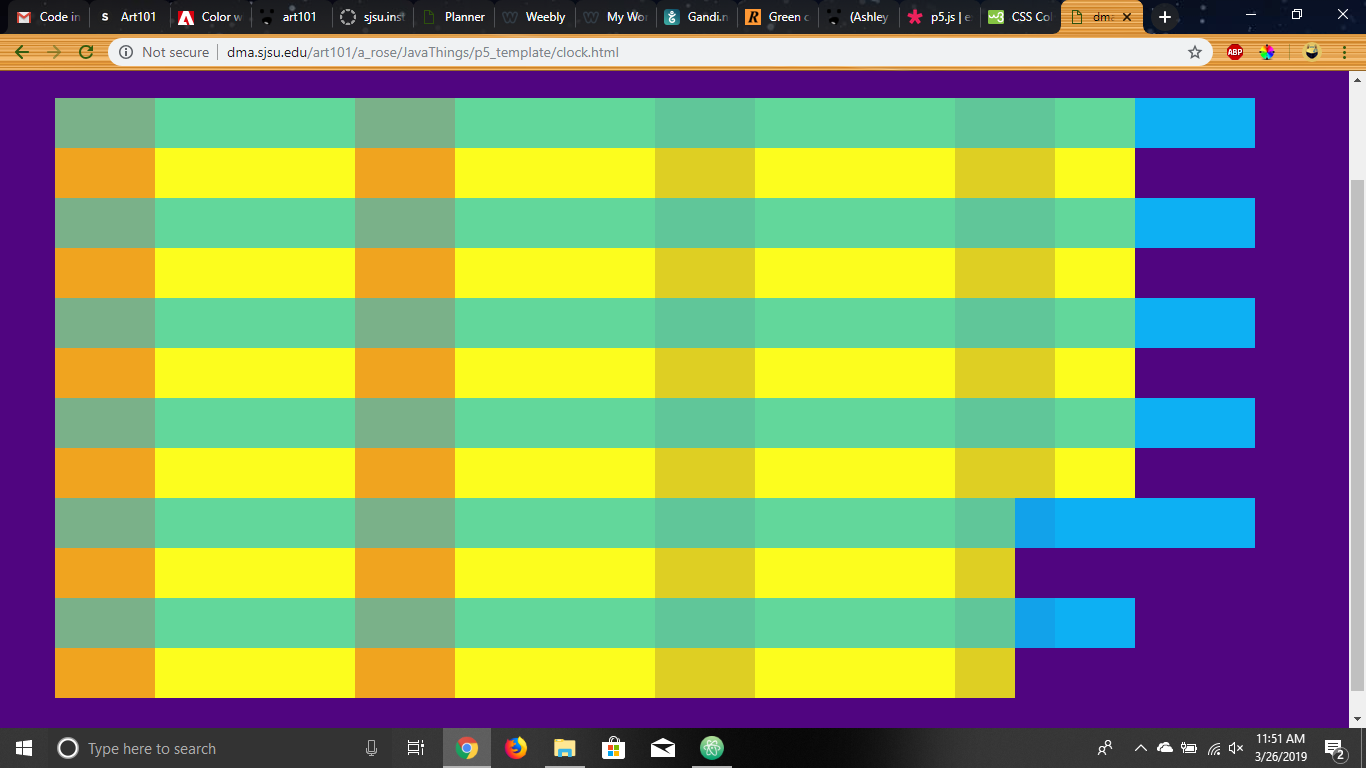Screen dimensions: 1366x768
Task: Click the browser forward arrow
Action: pos(54,52)
